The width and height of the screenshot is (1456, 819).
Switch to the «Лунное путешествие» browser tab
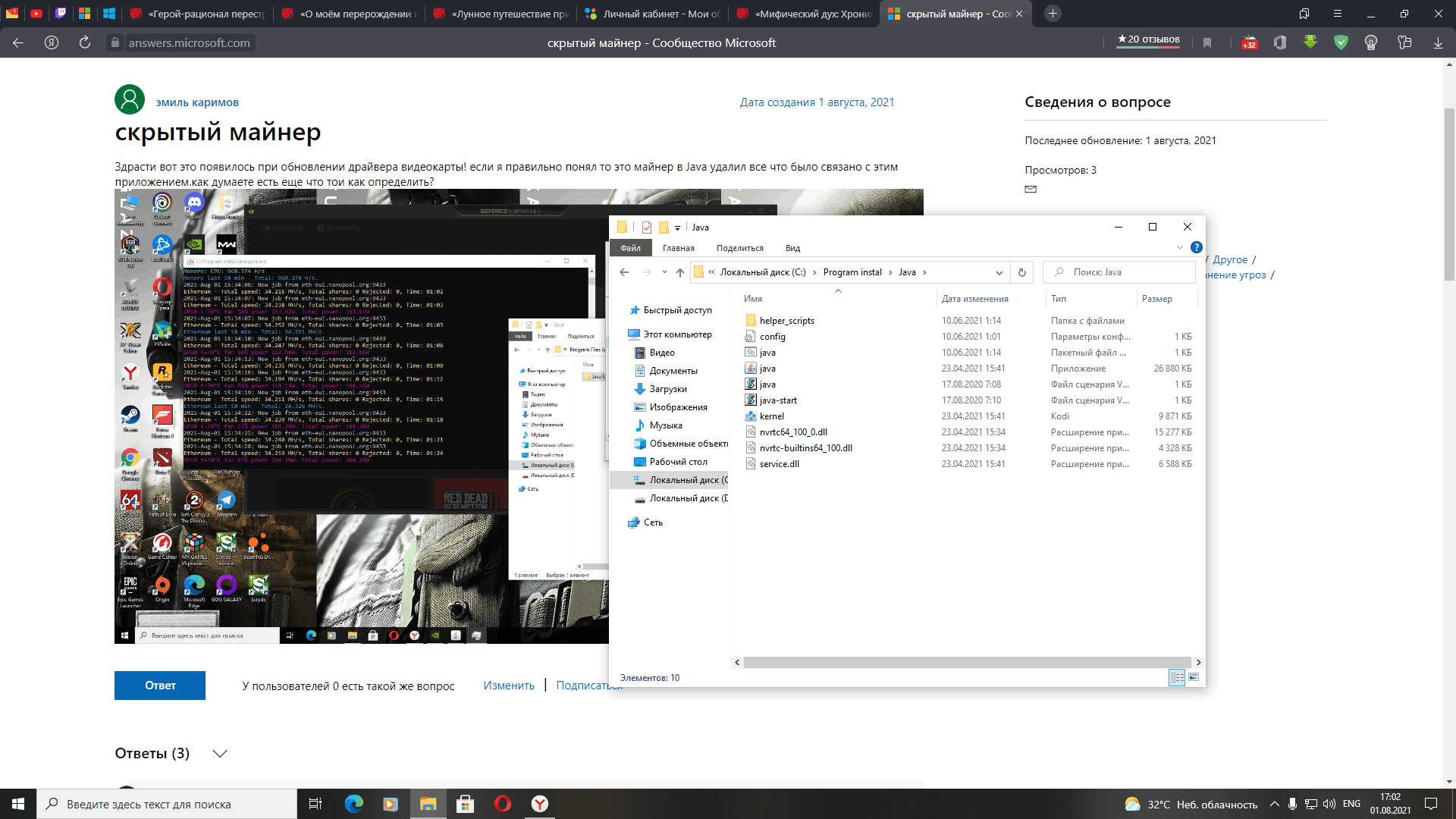tap(500, 14)
